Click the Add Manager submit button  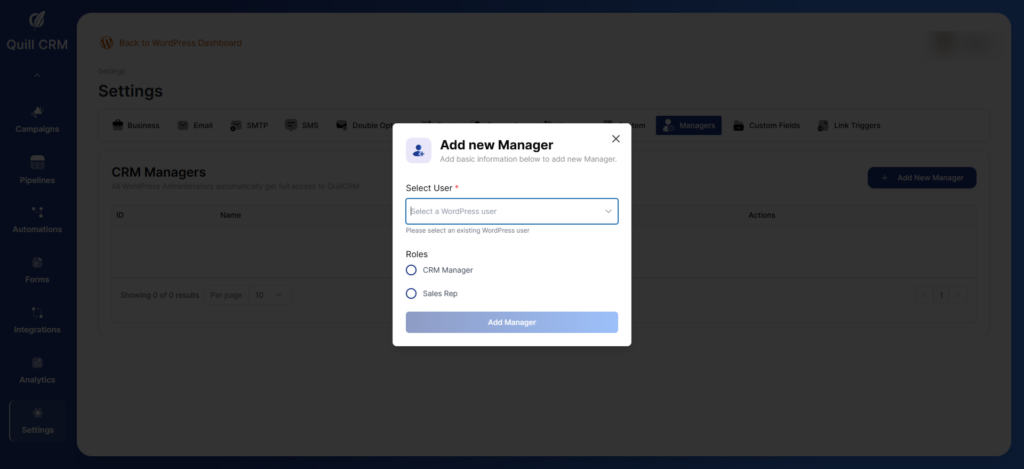(x=511, y=322)
